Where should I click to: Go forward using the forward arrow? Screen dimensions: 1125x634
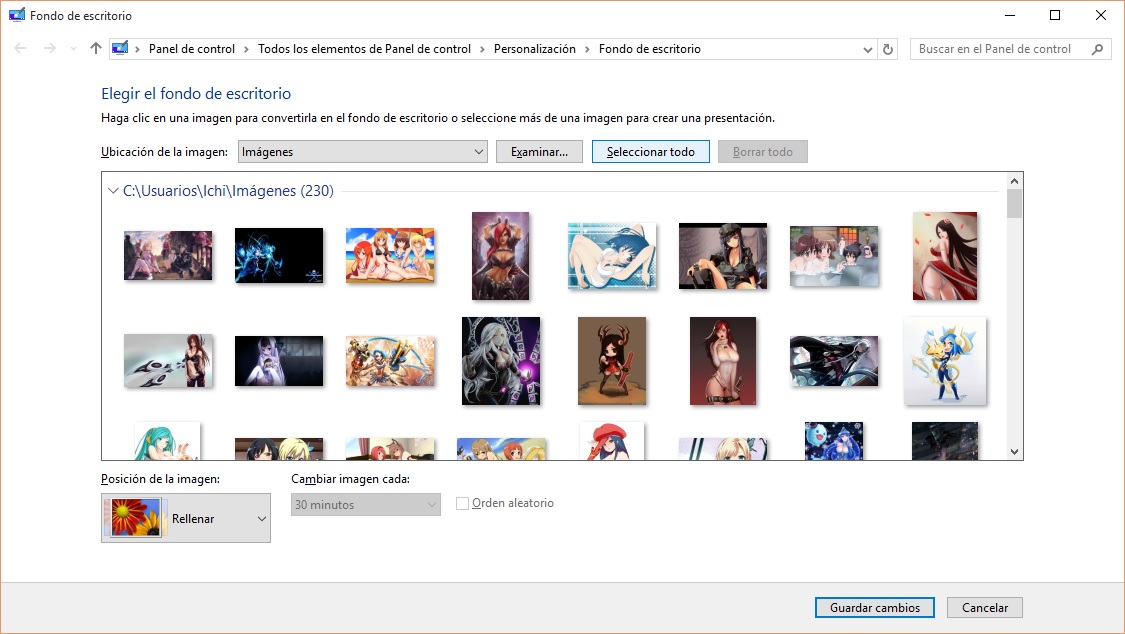coord(50,49)
